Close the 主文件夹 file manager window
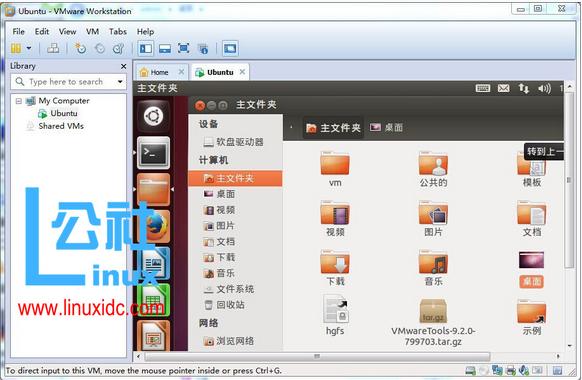 point(200,105)
